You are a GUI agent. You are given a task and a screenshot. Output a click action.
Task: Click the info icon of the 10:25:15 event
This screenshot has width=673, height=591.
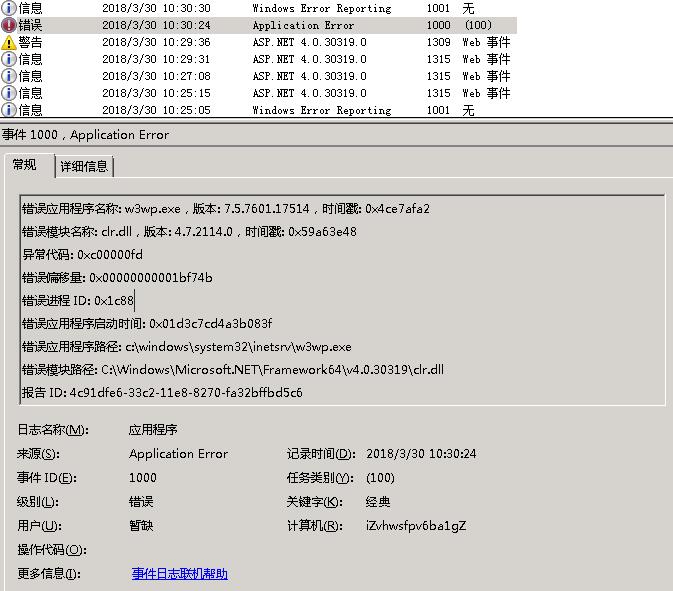(x=9, y=93)
